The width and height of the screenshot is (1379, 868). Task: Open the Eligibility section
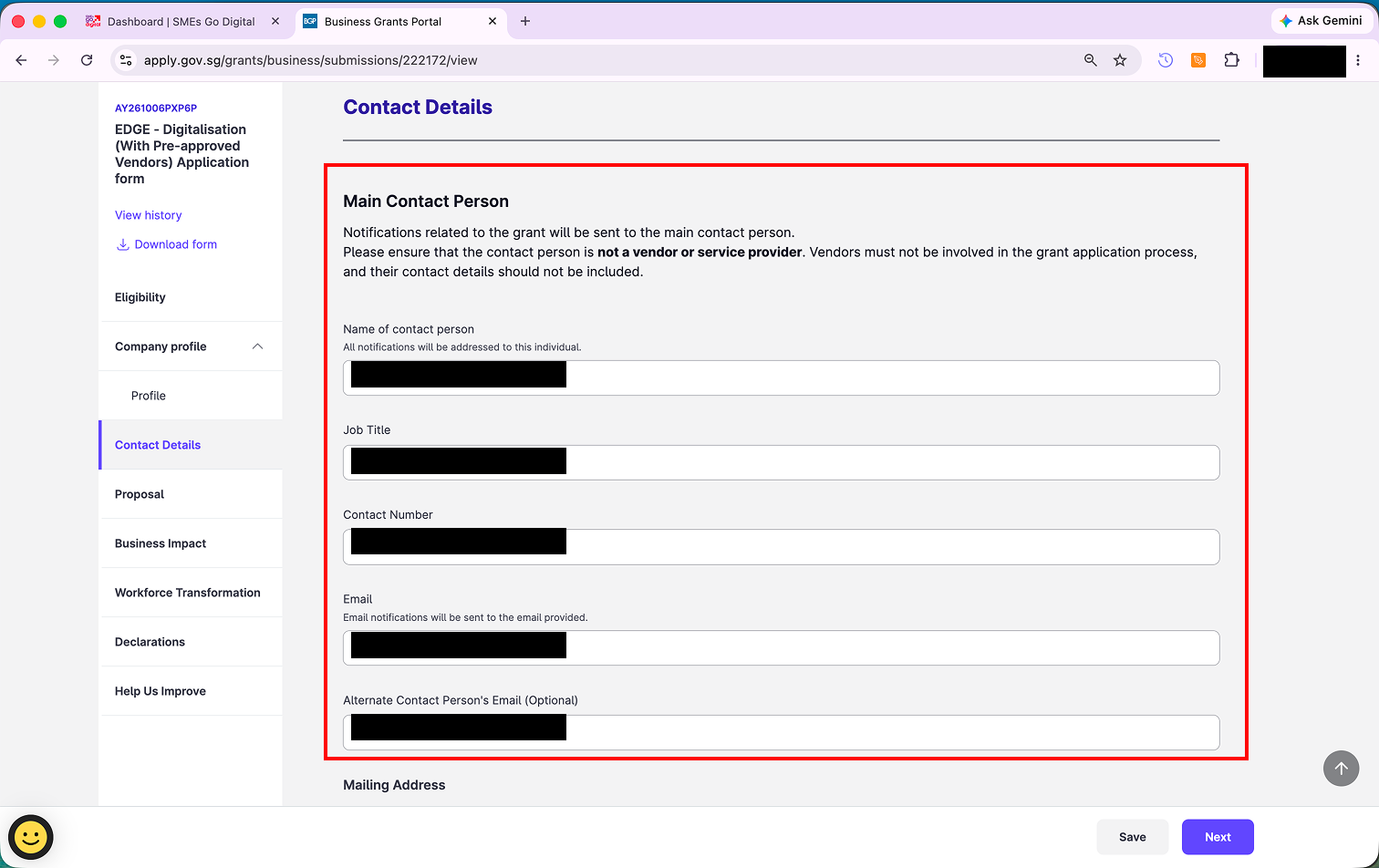[x=191, y=297]
